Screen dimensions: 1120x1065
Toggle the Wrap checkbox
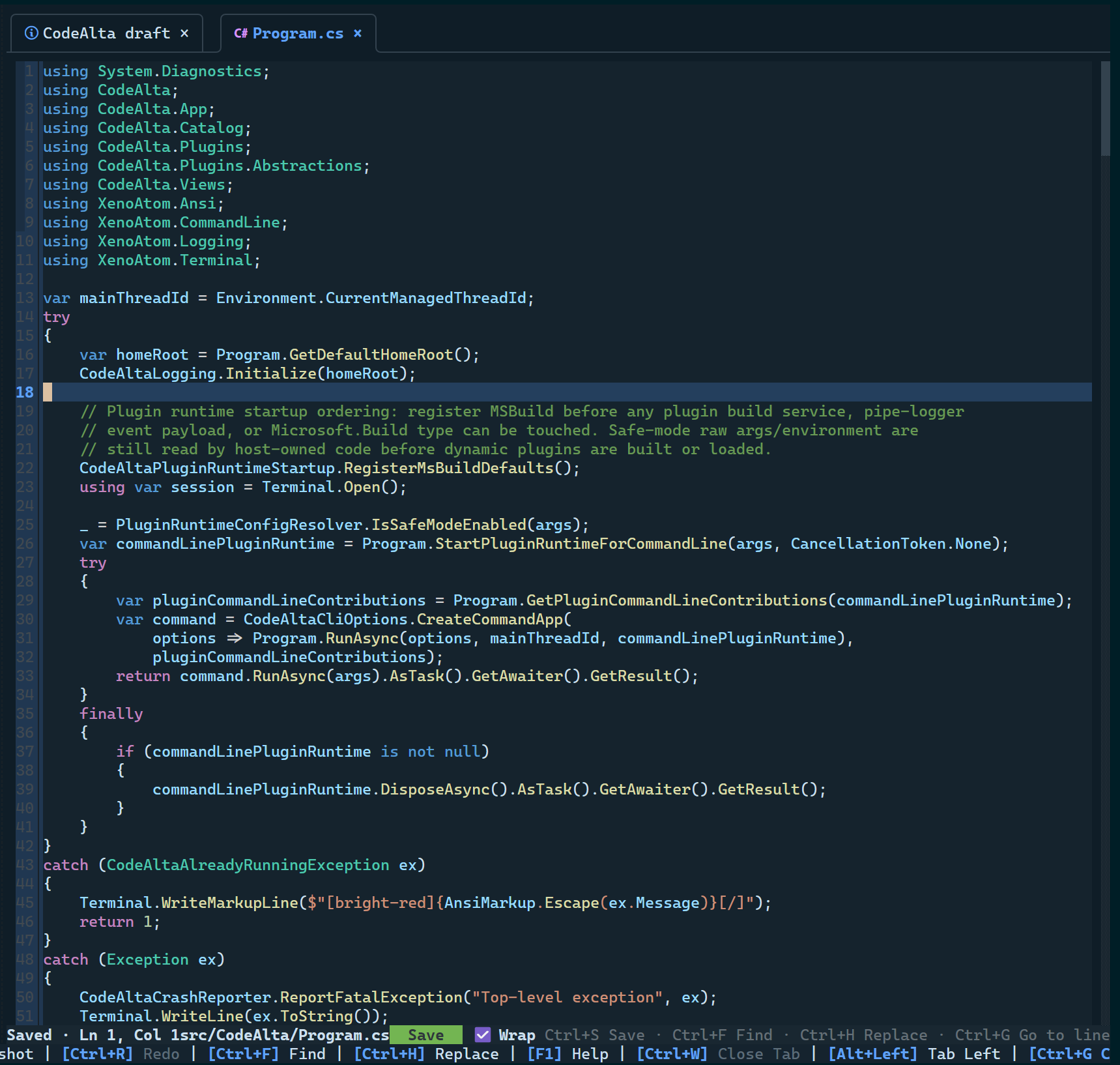pos(483,1035)
